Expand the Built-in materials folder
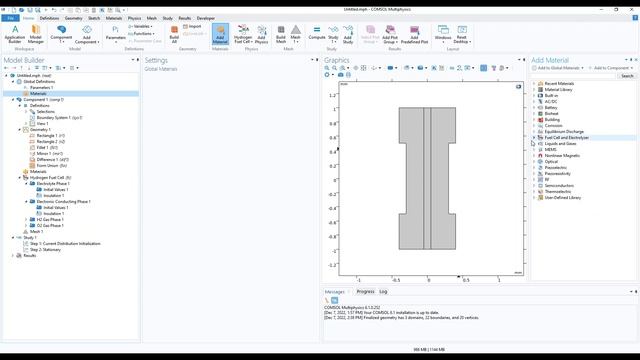Screen dimensions: 640x360 coord(534,96)
